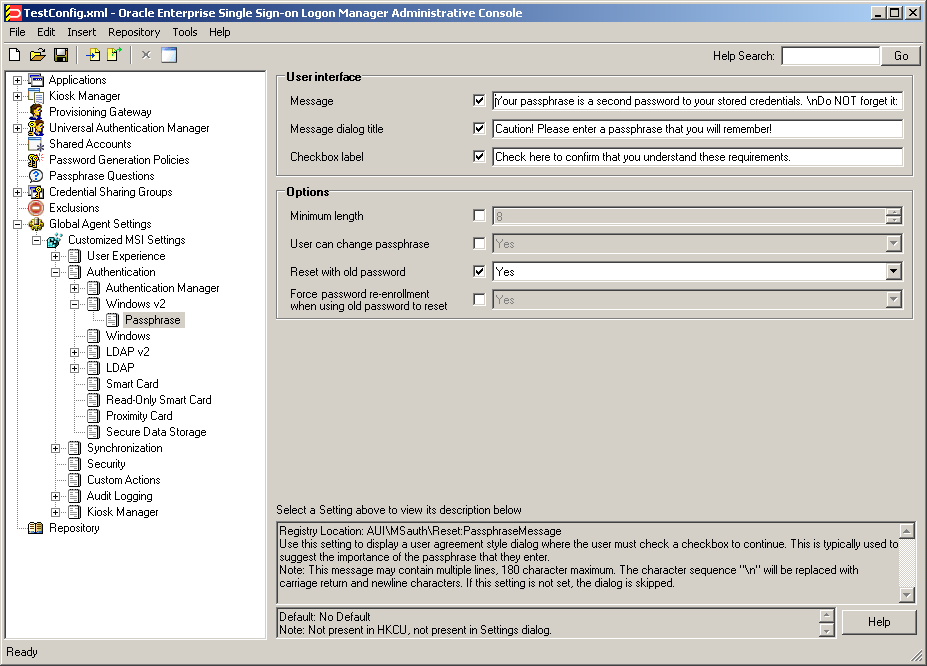
Task: Enable User can change passphrase checkbox
Action: coord(479,243)
